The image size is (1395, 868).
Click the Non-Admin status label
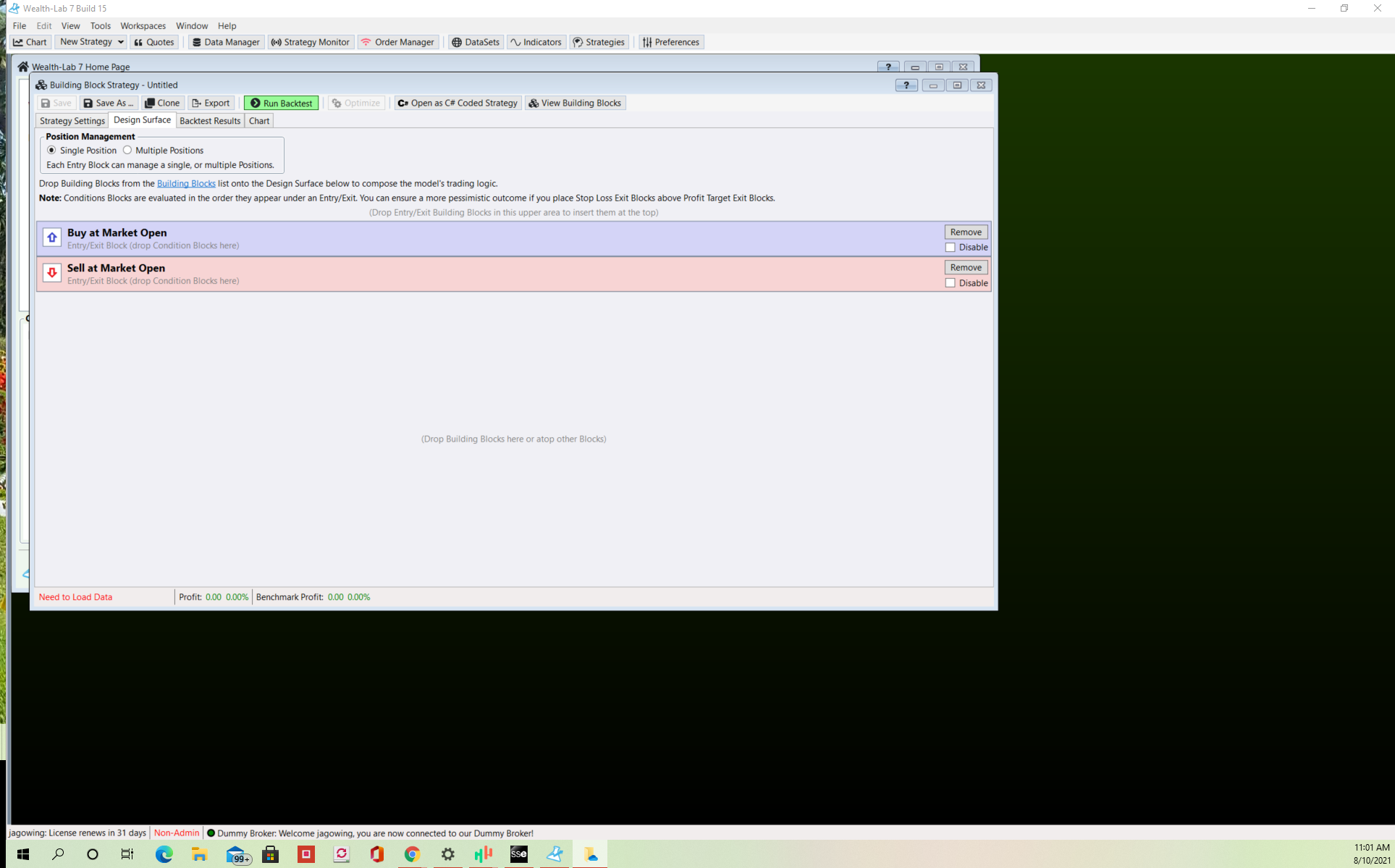pyautogui.click(x=176, y=833)
